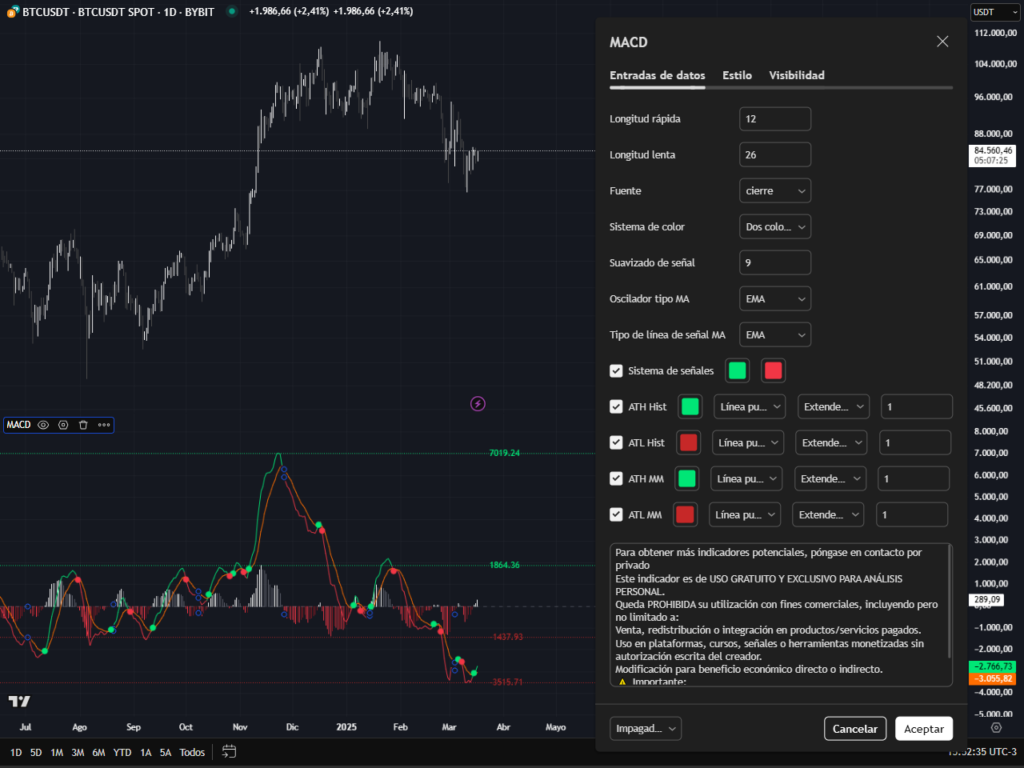Change the ATL Hist color swatch
The width and height of the screenshot is (1024, 768).
(x=688, y=443)
